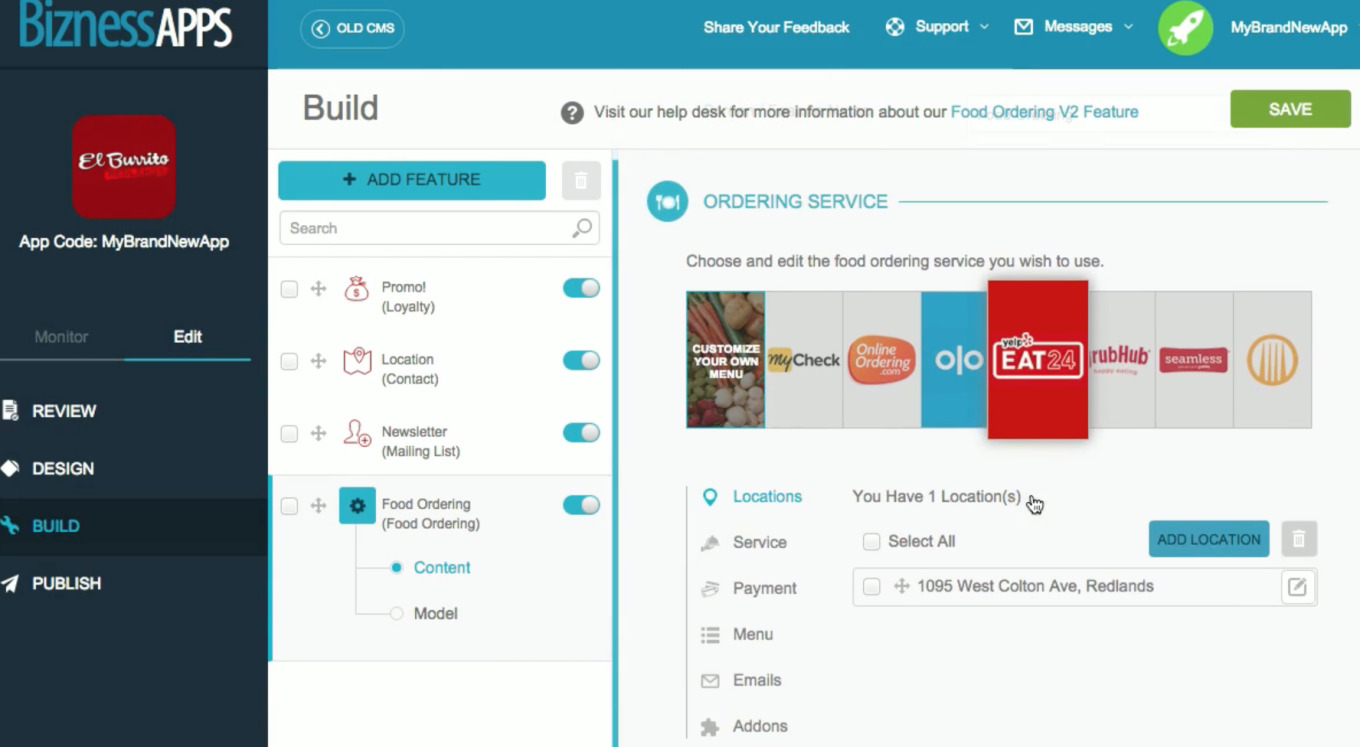Click the Food Ordering gear icon
The height and width of the screenshot is (747, 1360).
pos(357,506)
